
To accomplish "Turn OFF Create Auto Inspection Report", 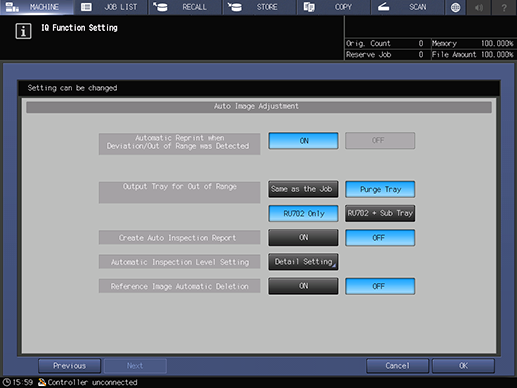I will [x=380, y=237].
